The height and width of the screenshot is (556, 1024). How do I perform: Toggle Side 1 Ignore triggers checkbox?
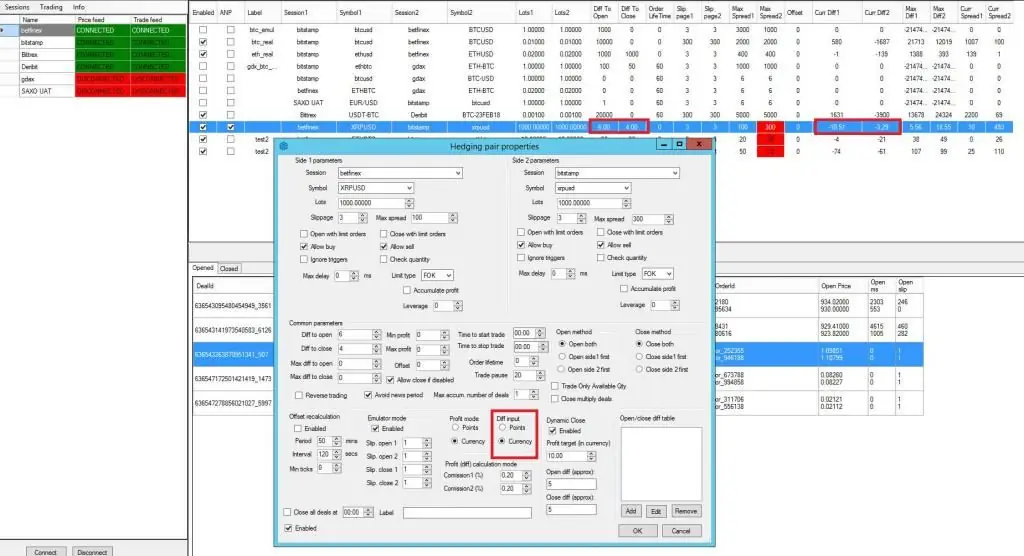[x=304, y=259]
